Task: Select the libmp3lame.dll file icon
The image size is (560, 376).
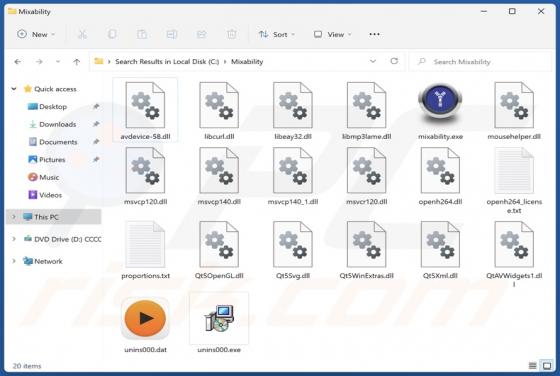Action: click(366, 105)
